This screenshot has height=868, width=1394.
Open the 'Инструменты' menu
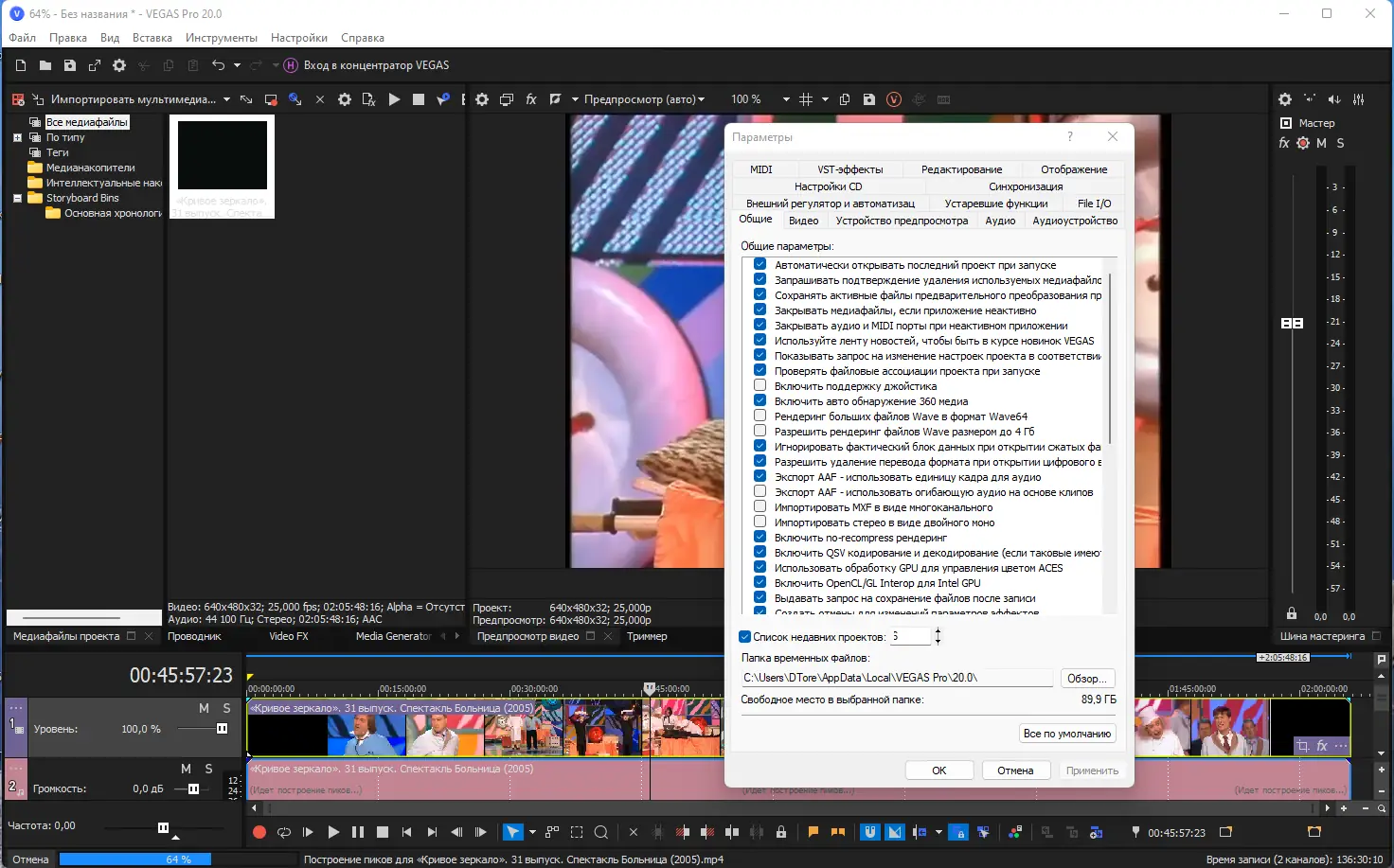point(222,38)
